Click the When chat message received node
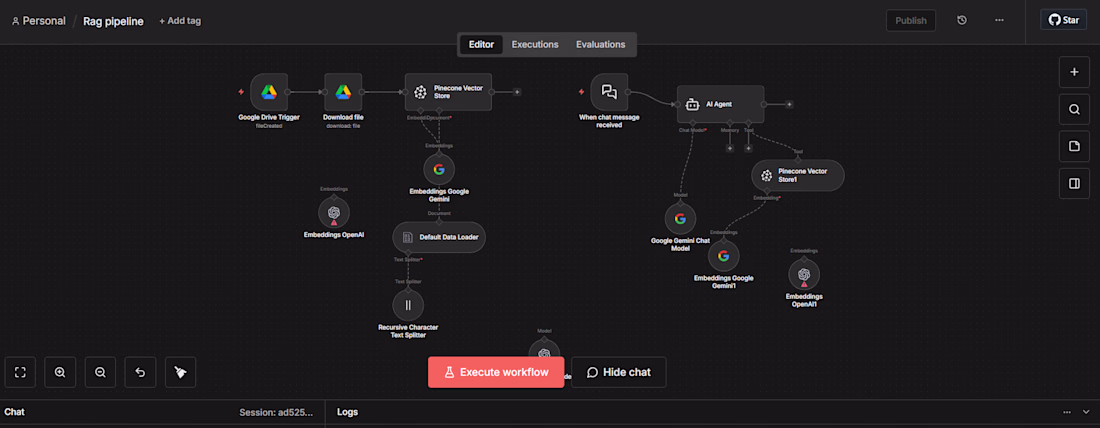This screenshot has width=1100, height=428. point(609,92)
